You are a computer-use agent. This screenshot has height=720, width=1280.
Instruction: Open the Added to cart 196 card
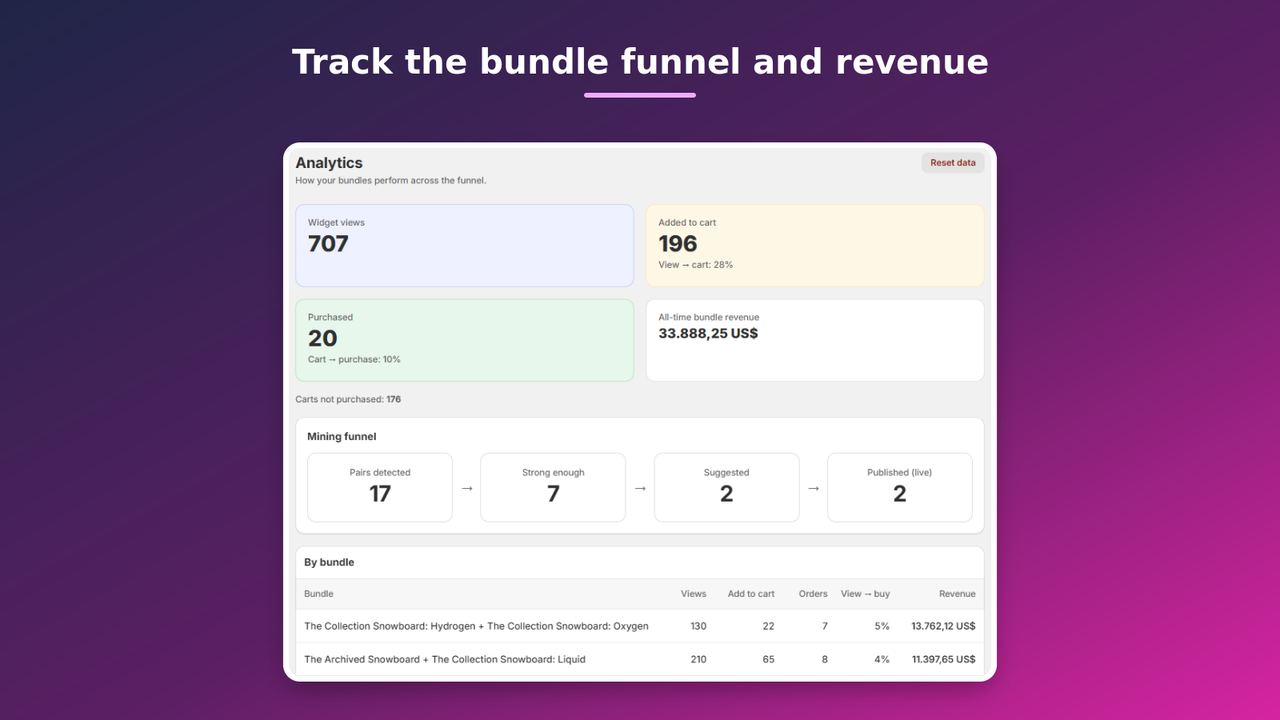[x=815, y=246]
